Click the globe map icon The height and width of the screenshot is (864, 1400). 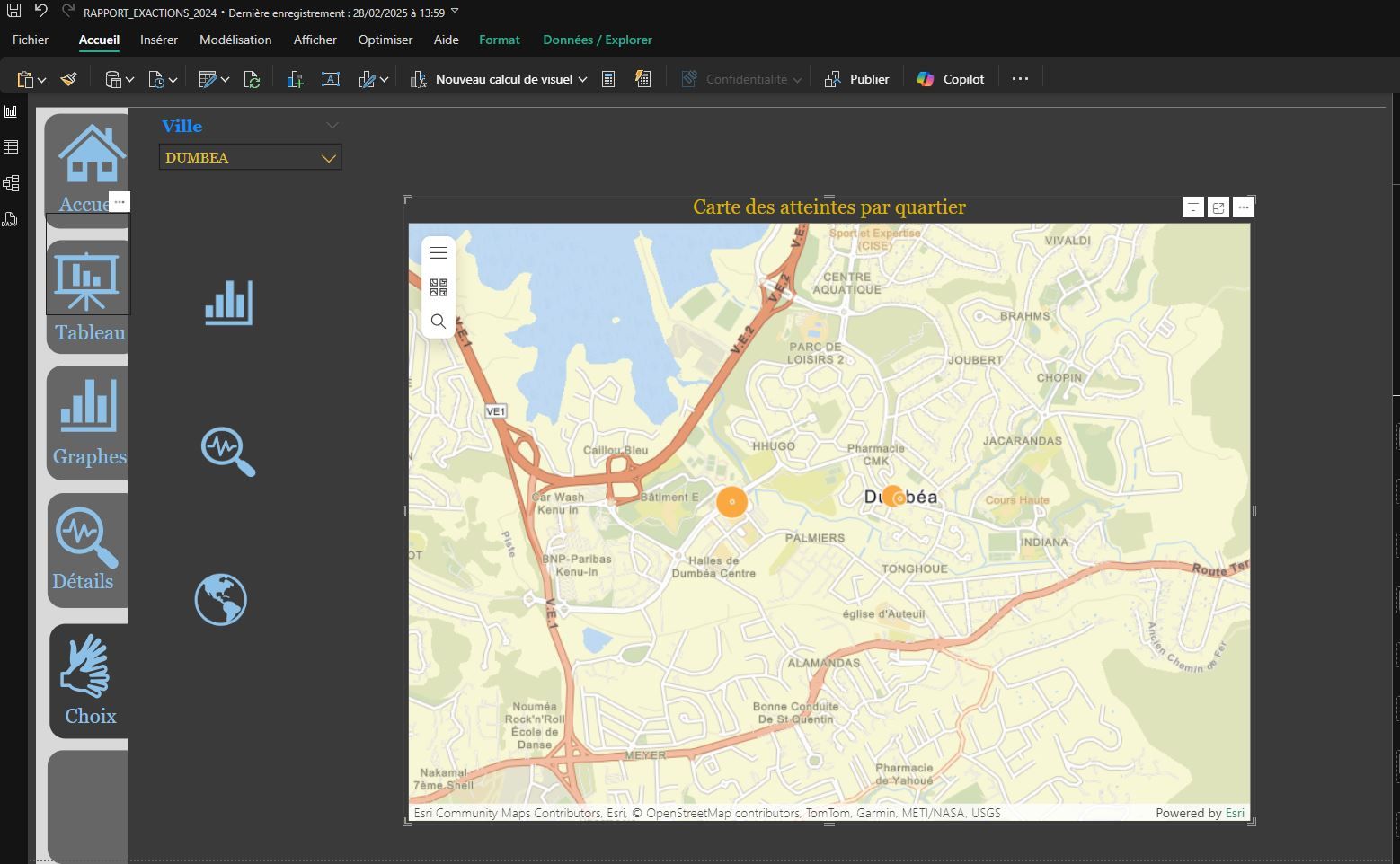coord(220,599)
